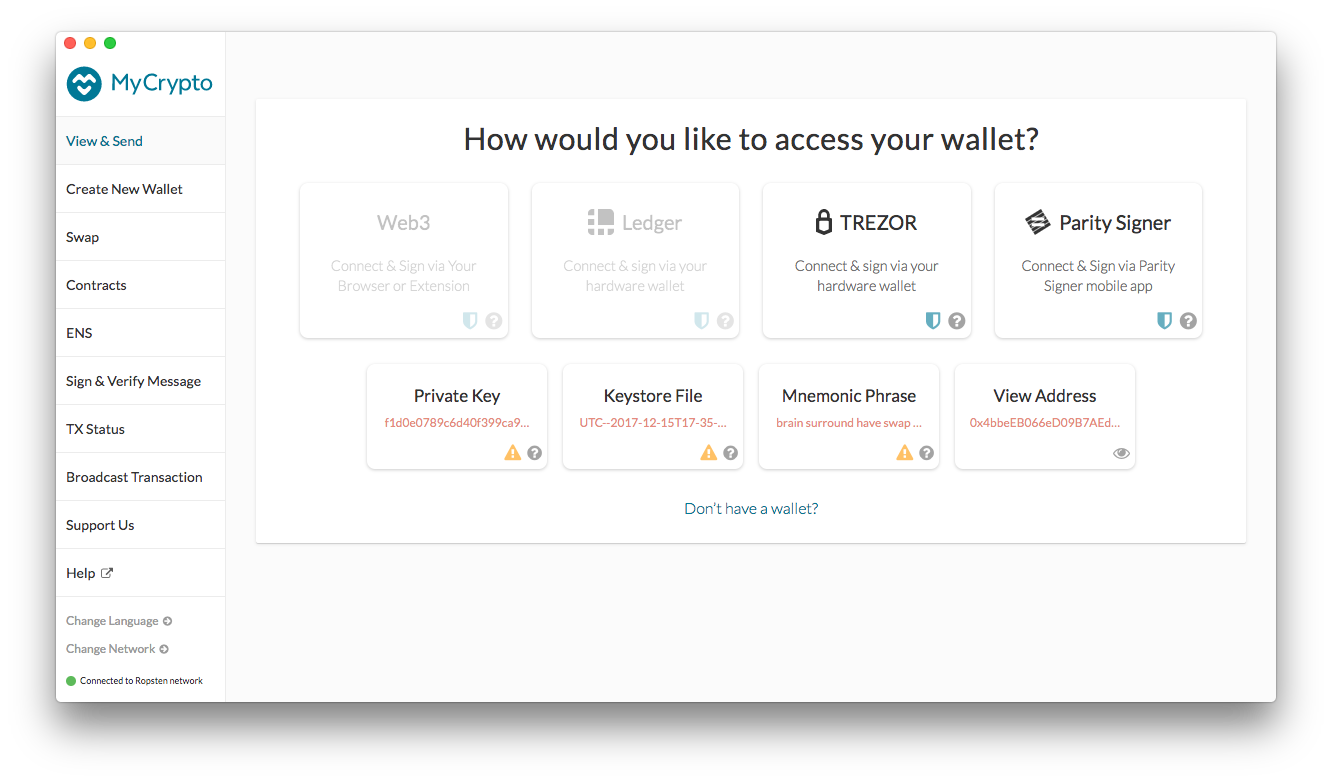The image size is (1332, 782).
Task: Click the Ledger hardware wallet icon
Action: [599, 221]
